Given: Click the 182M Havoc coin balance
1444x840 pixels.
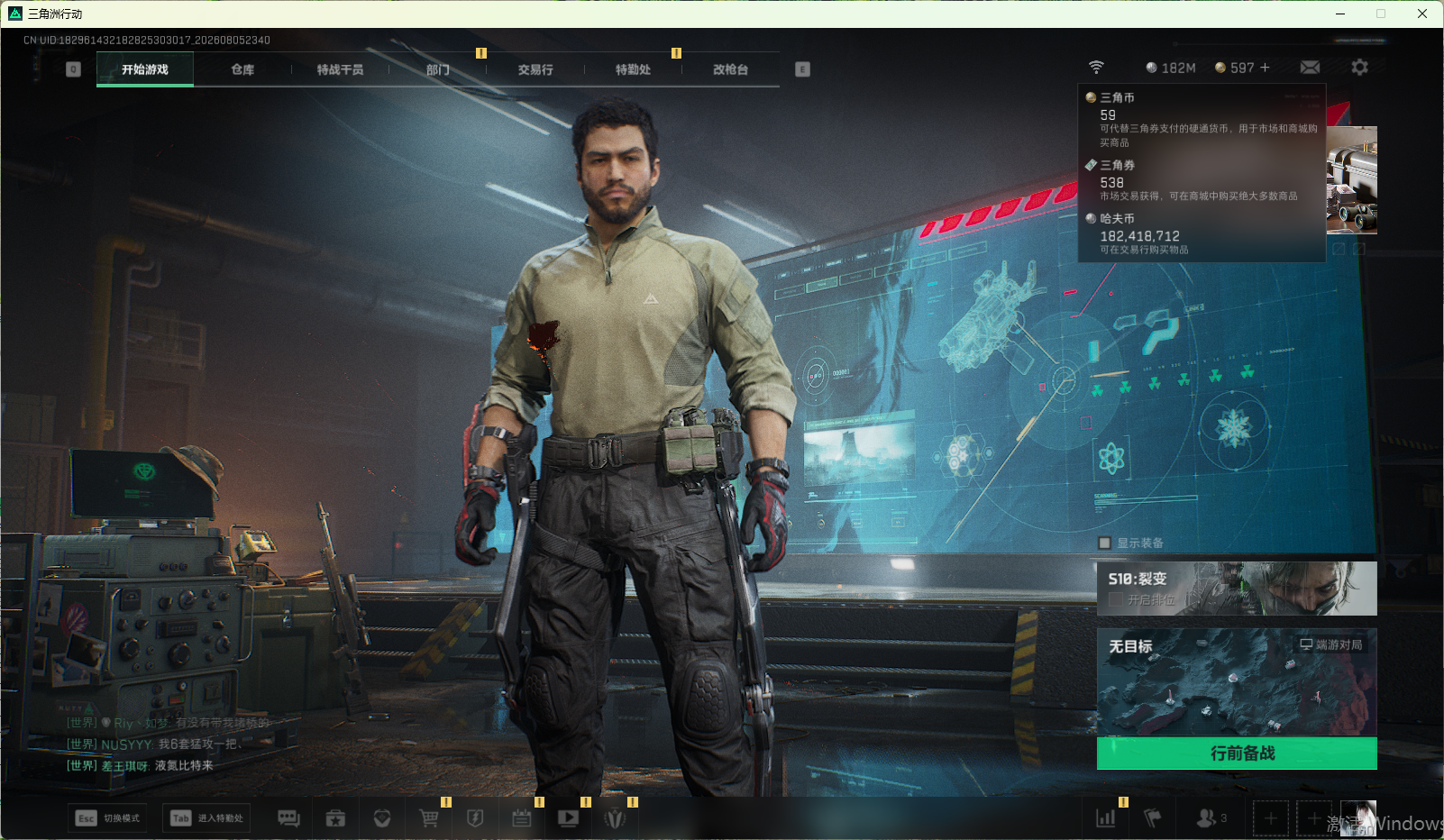Looking at the screenshot, I should coord(1170,68).
